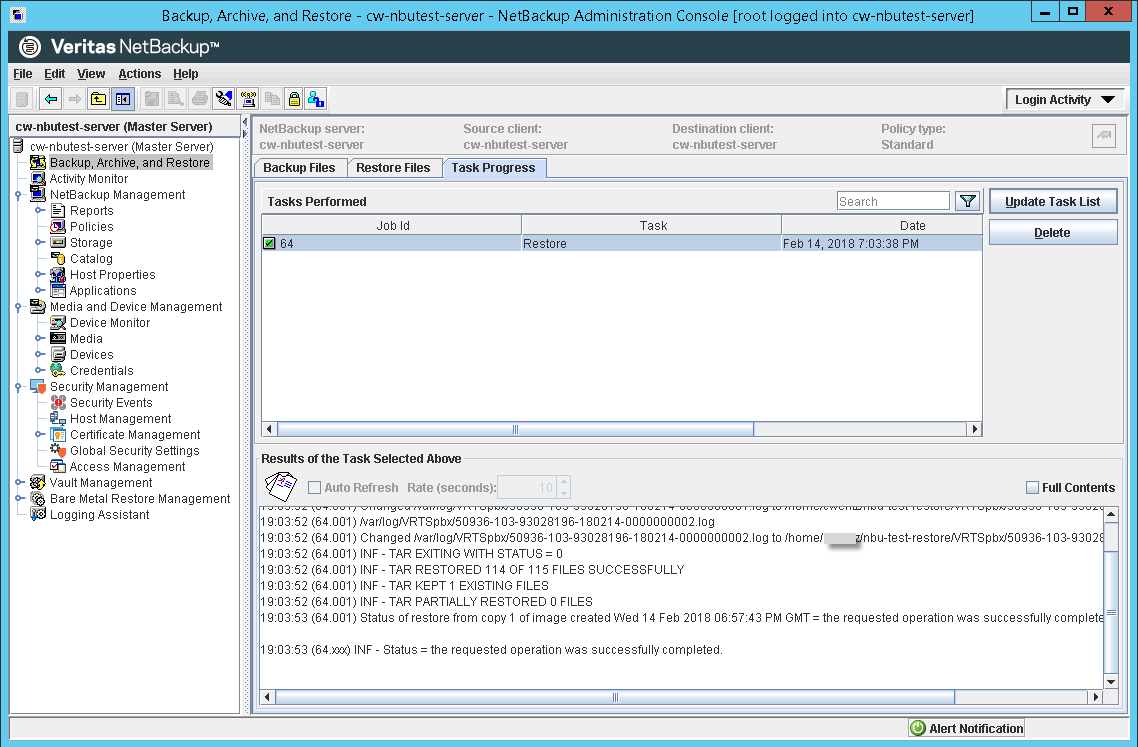Click the Update Task List button
The image size is (1138, 747).
tap(1053, 200)
